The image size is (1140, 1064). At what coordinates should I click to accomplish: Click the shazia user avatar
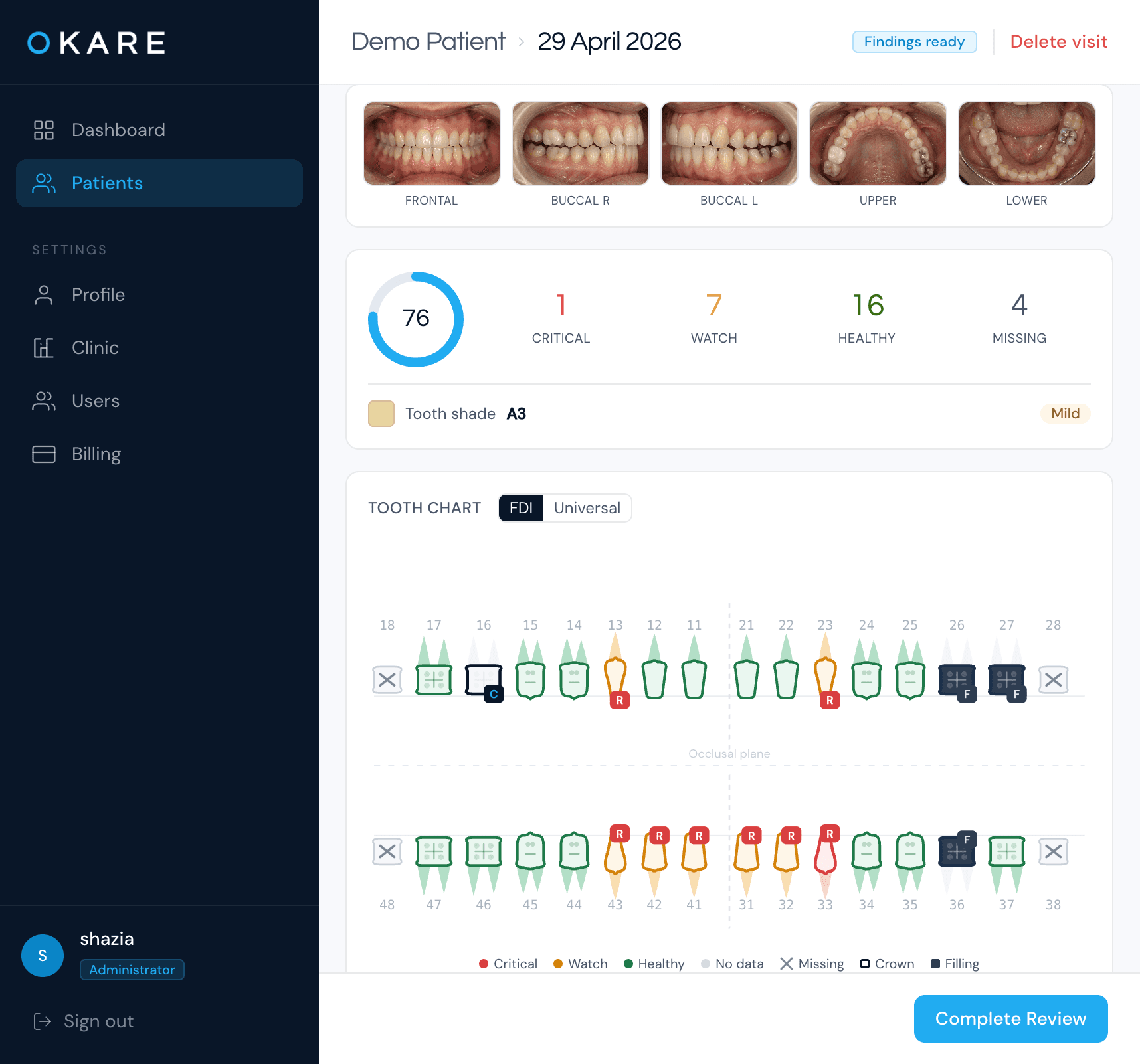[x=43, y=956]
